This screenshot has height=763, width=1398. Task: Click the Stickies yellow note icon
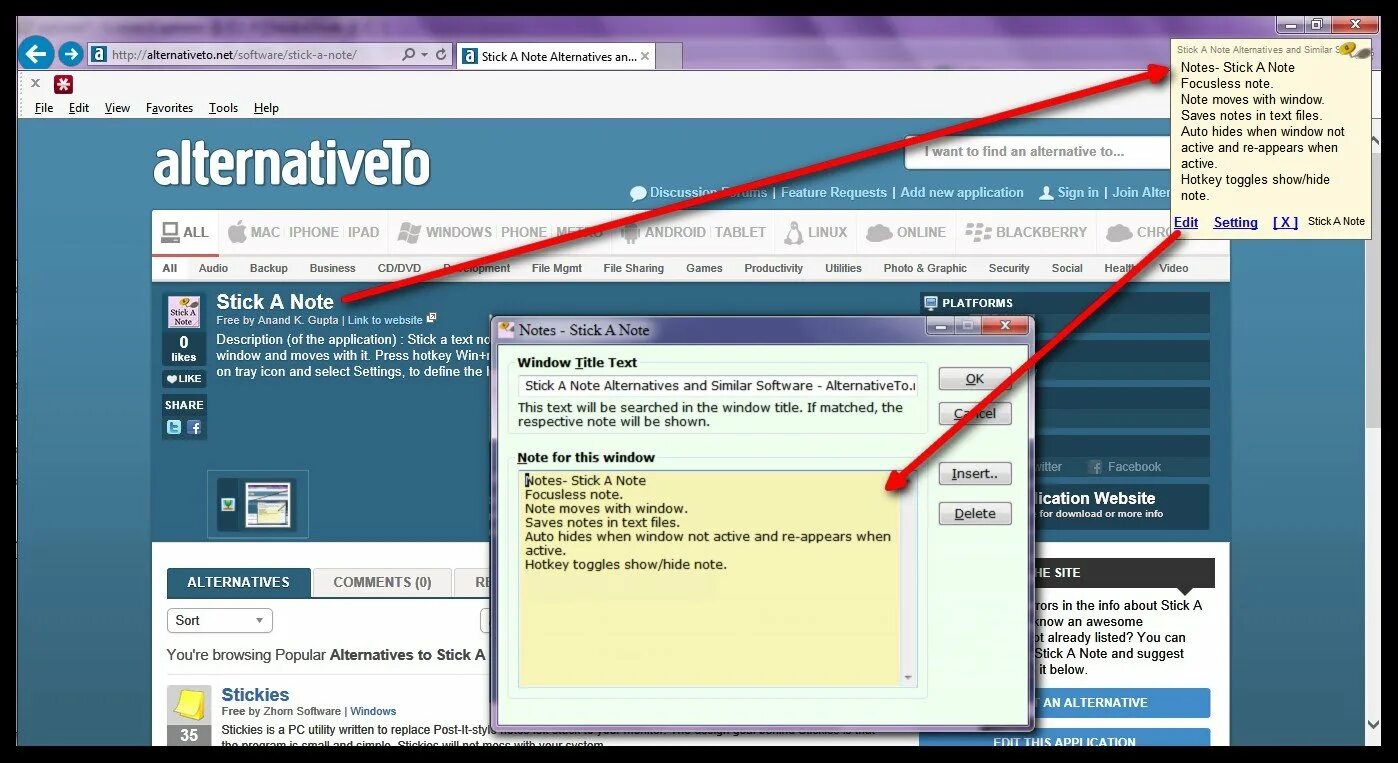click(x=189, y=704)
